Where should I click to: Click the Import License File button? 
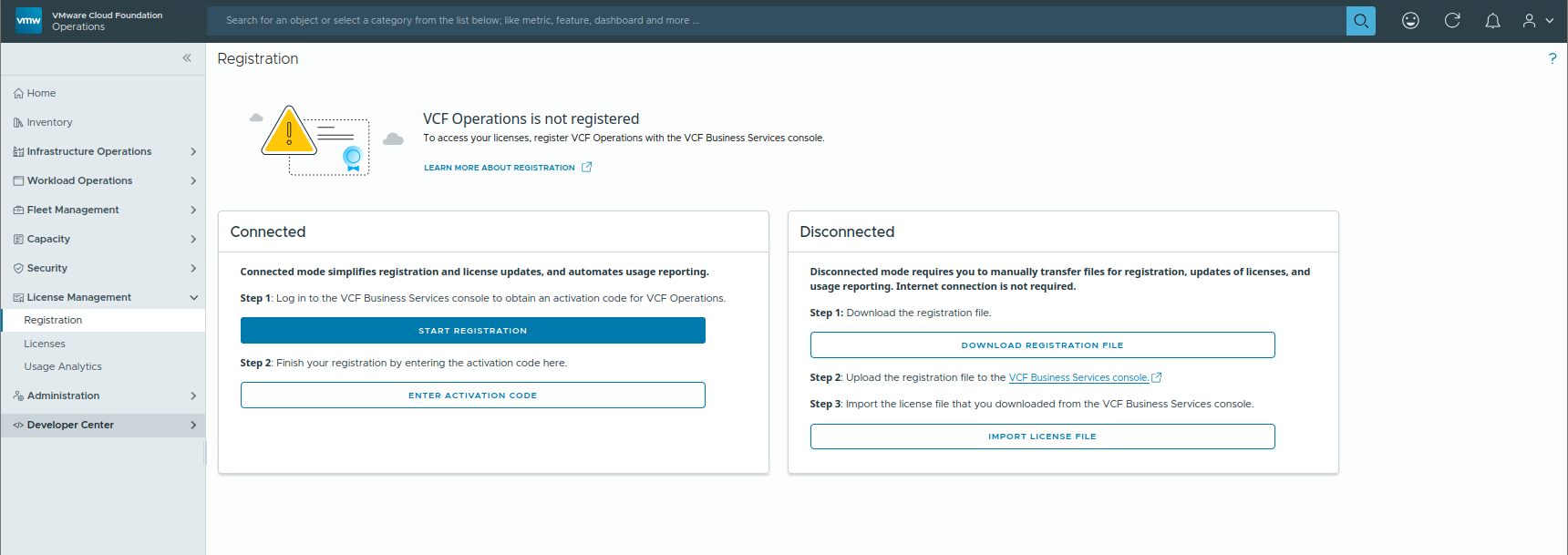[1042, 437]
